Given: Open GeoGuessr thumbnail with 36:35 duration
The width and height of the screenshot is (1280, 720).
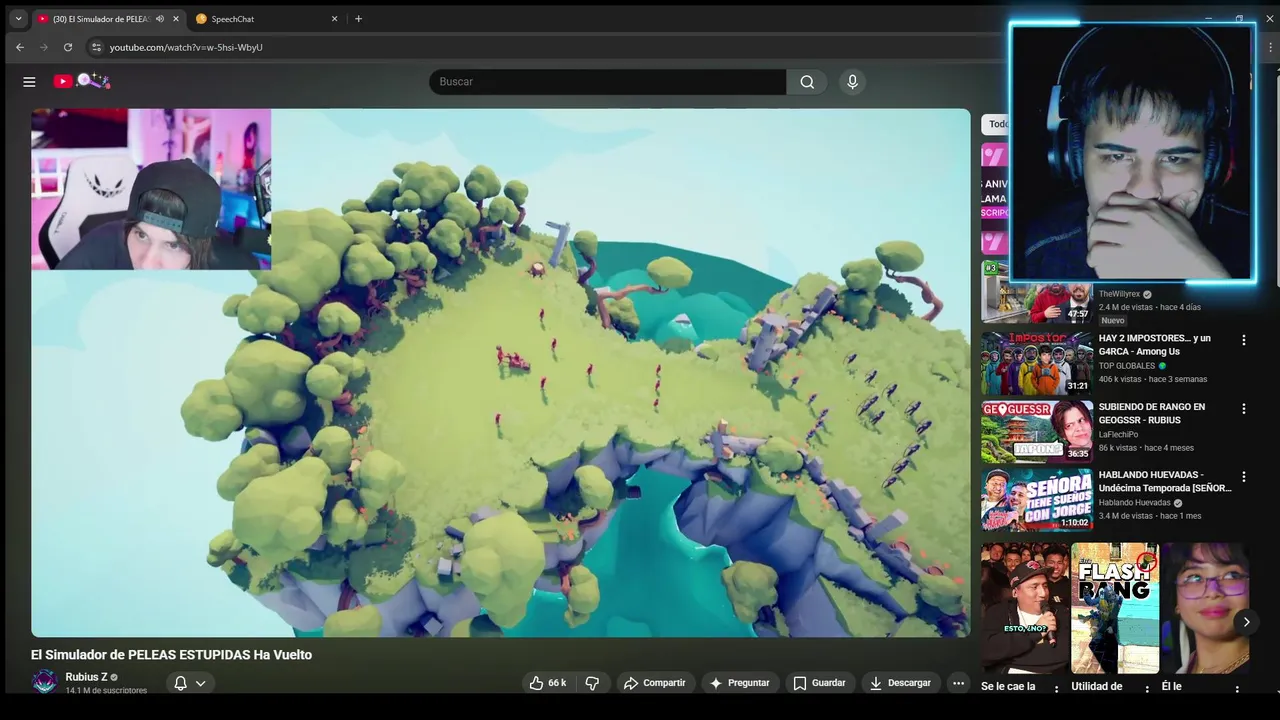Looking at the screenshot, I should [x=1036, y=432].
